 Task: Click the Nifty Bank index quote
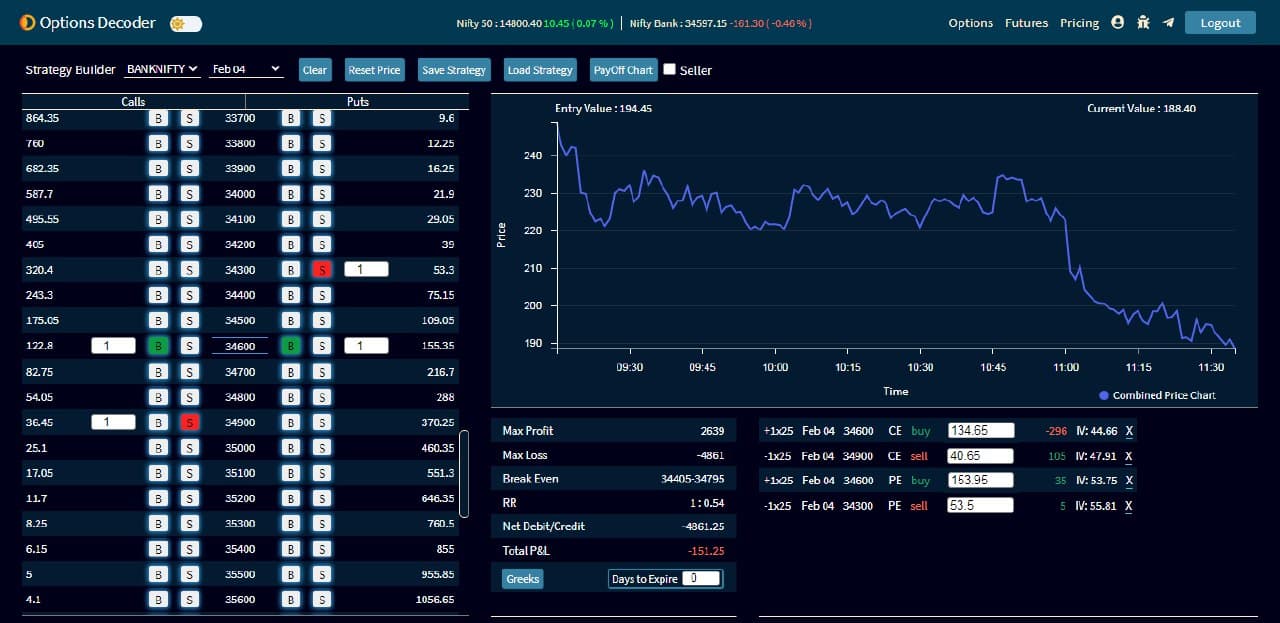click(x=721, y=22)
